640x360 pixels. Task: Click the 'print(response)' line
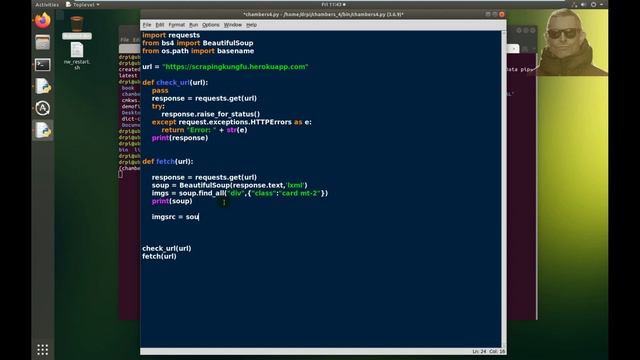(x=180, y=138)
